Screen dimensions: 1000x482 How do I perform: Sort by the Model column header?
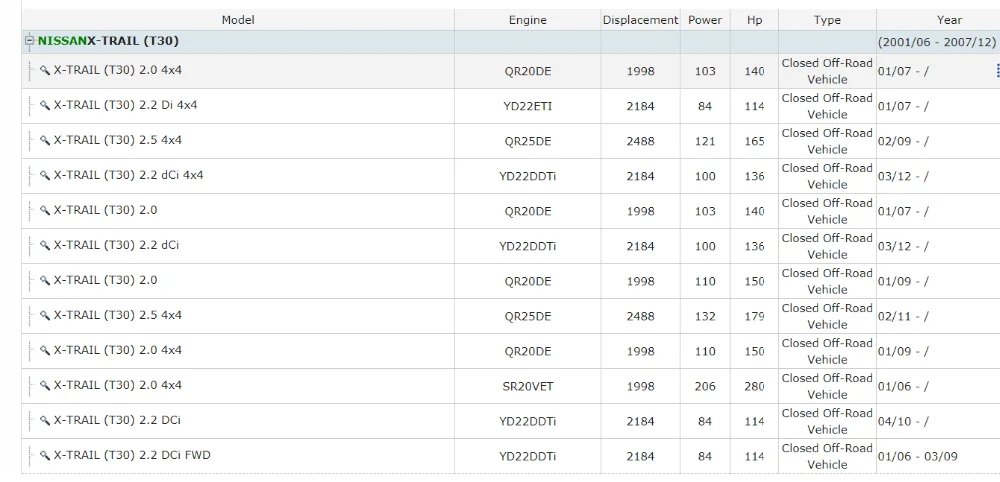(238, 20)
